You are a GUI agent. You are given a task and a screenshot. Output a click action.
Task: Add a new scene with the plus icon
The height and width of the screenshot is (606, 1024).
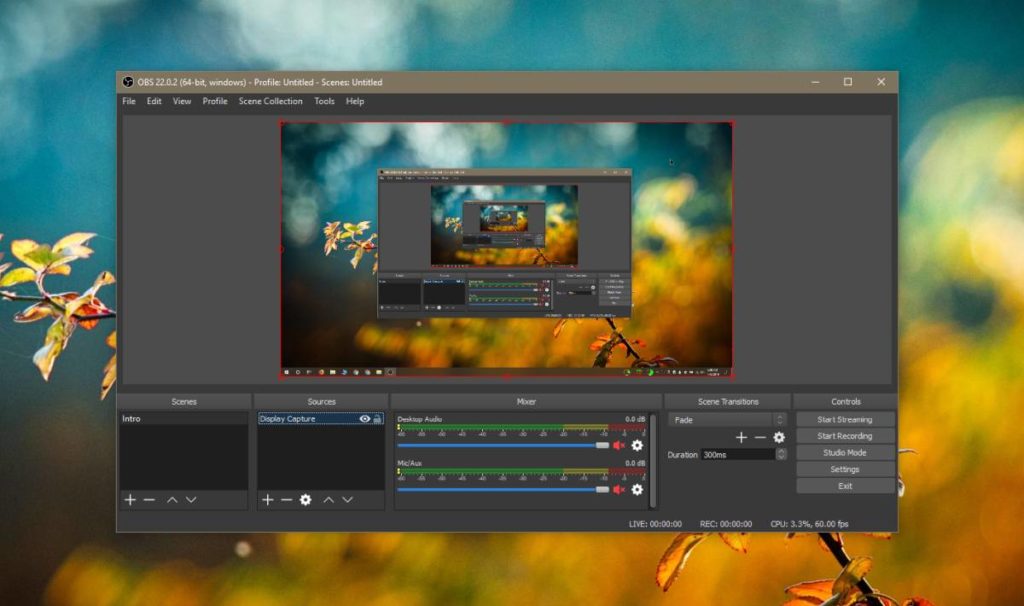[x=130, y=499]
